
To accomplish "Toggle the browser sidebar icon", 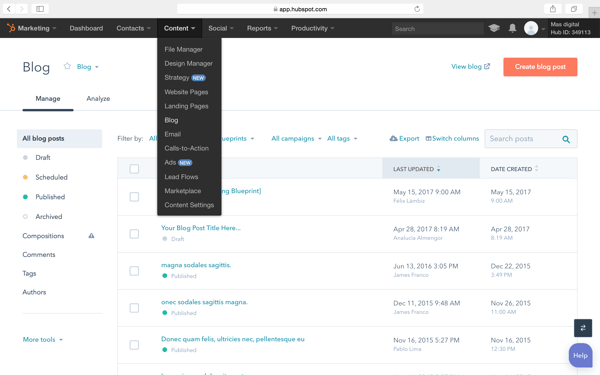I will tap(40, 8).
